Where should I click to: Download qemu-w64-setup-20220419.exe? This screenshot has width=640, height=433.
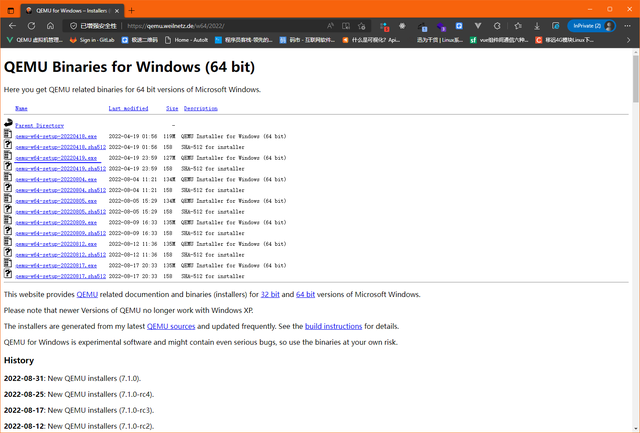coord(56,158)
